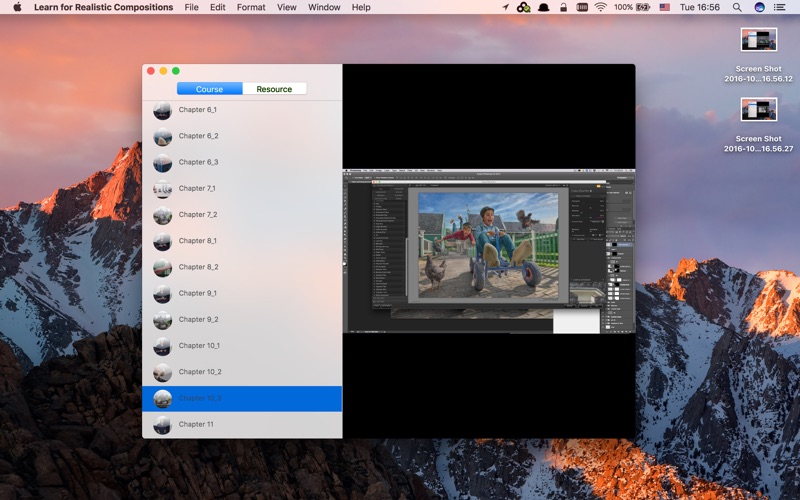Open the File menu
The width and height of the screenshot is (800, 500).
[191, 7]
